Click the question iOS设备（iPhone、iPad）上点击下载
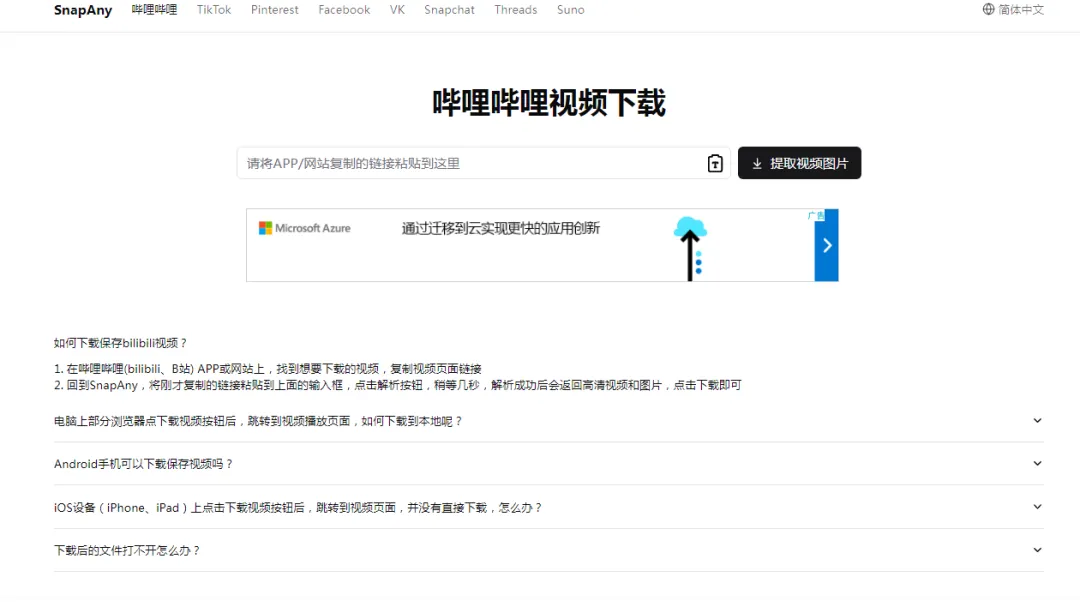1080x607 pixels. tap(298, 508)
